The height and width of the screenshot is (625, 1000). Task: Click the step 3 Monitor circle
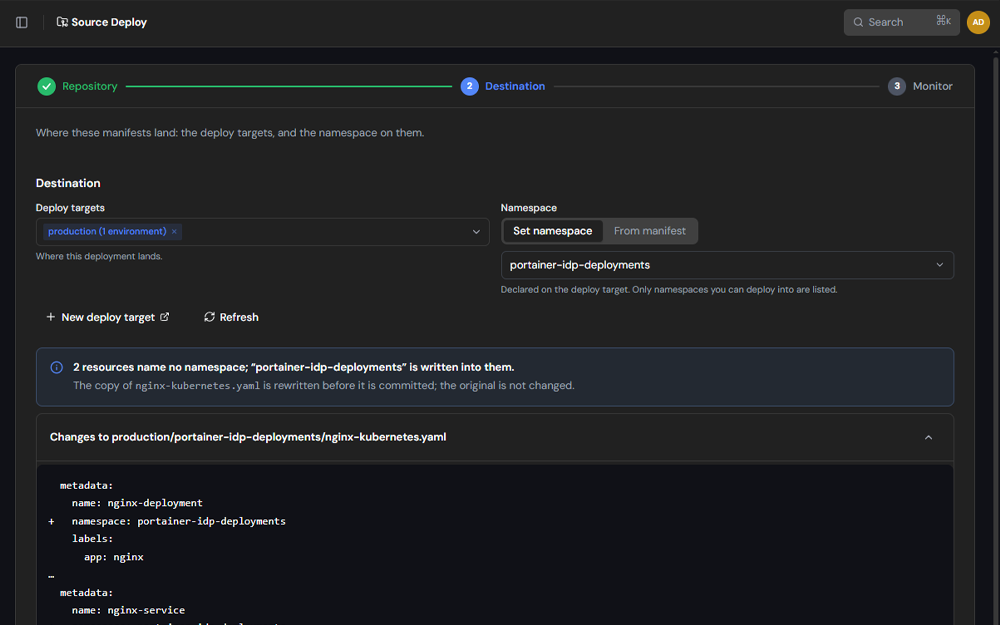(x=897, y=86)
